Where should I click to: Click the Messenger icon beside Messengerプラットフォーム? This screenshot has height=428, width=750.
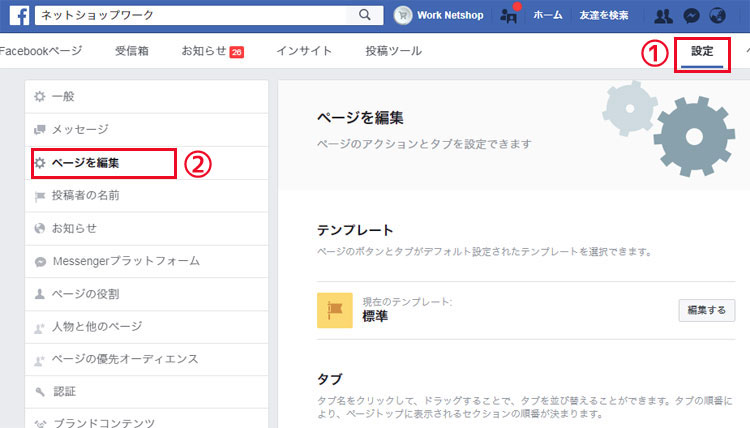pyautogui.click(x=40, y=262)
